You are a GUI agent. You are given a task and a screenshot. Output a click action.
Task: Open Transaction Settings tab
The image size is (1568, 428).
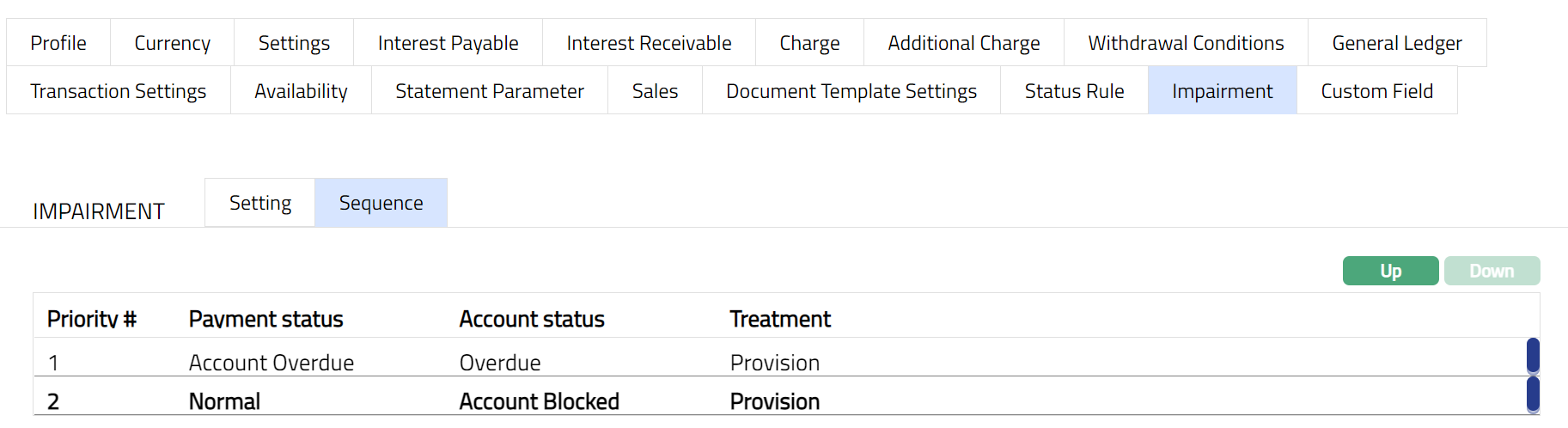pyautogui.click(x=119, y=91)
